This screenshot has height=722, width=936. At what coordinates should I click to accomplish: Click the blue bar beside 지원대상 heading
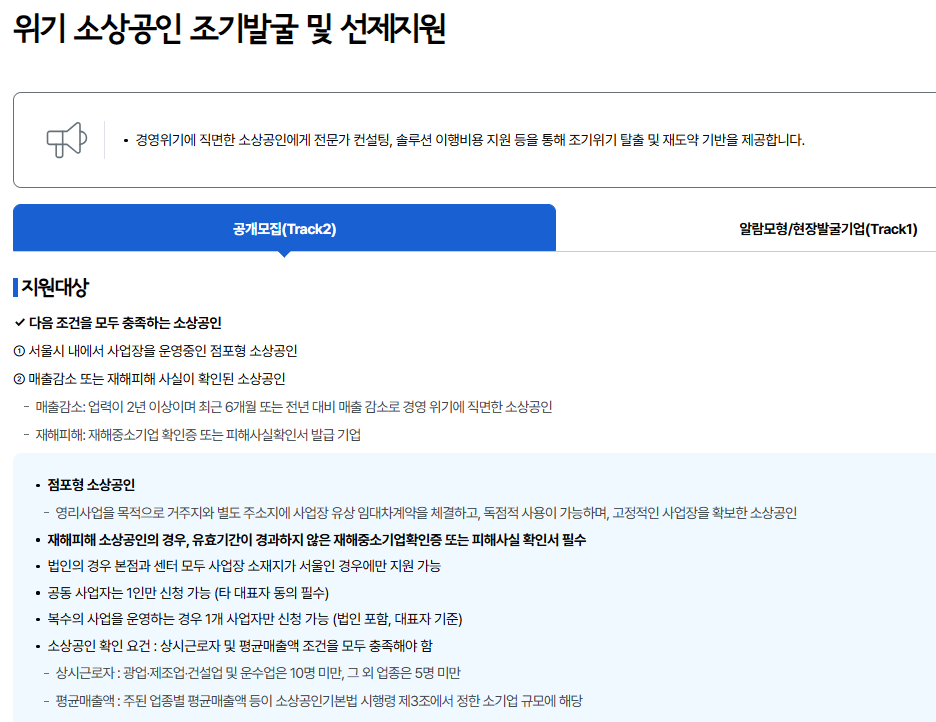click(15, 288)
